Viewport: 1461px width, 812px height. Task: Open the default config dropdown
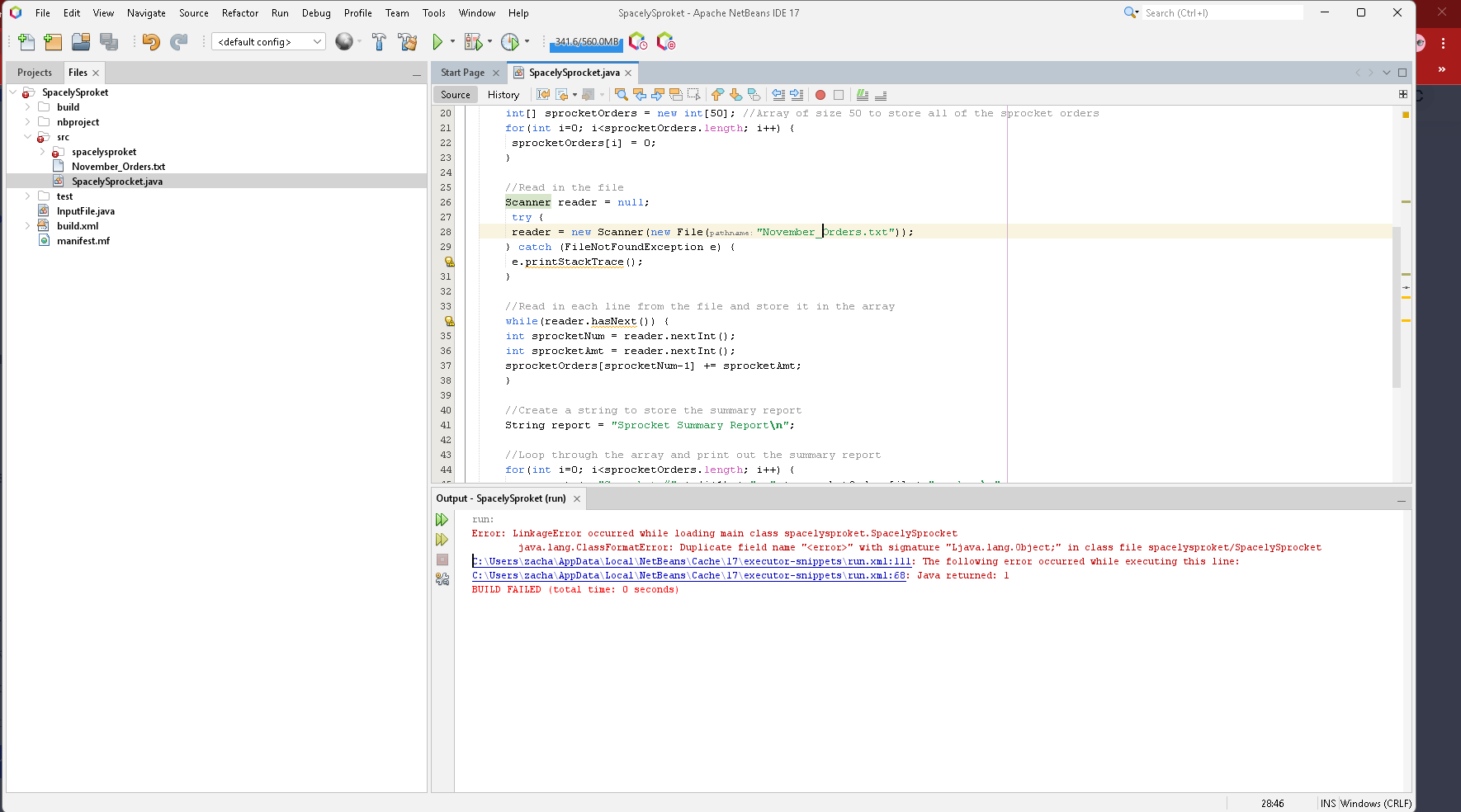(317, 41)
